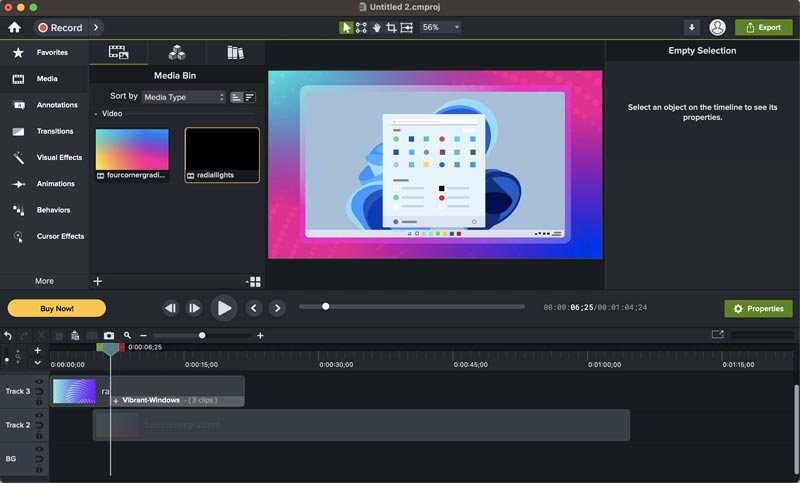Open the Favorites panel

[x=44, y=53]
